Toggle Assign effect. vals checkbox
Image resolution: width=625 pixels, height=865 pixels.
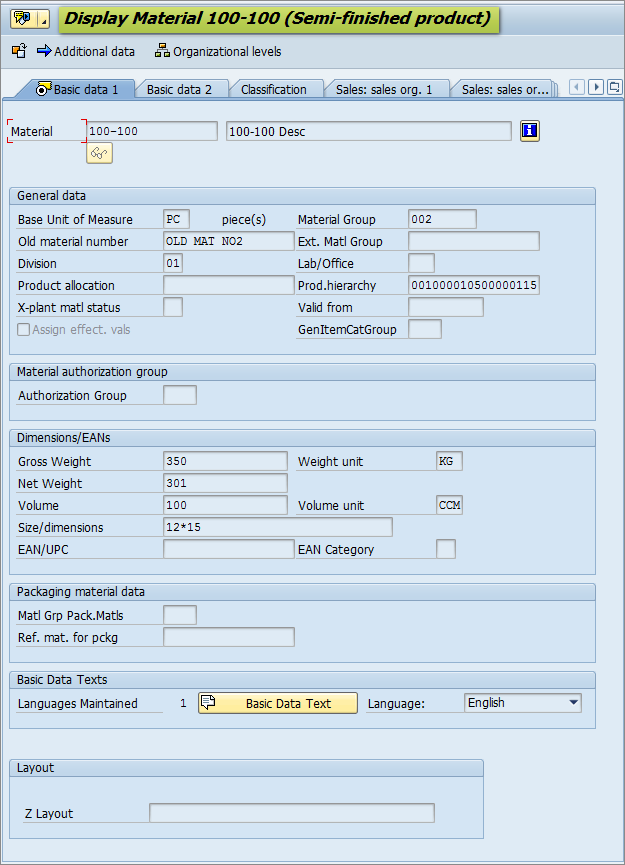(x=24, y=330)
